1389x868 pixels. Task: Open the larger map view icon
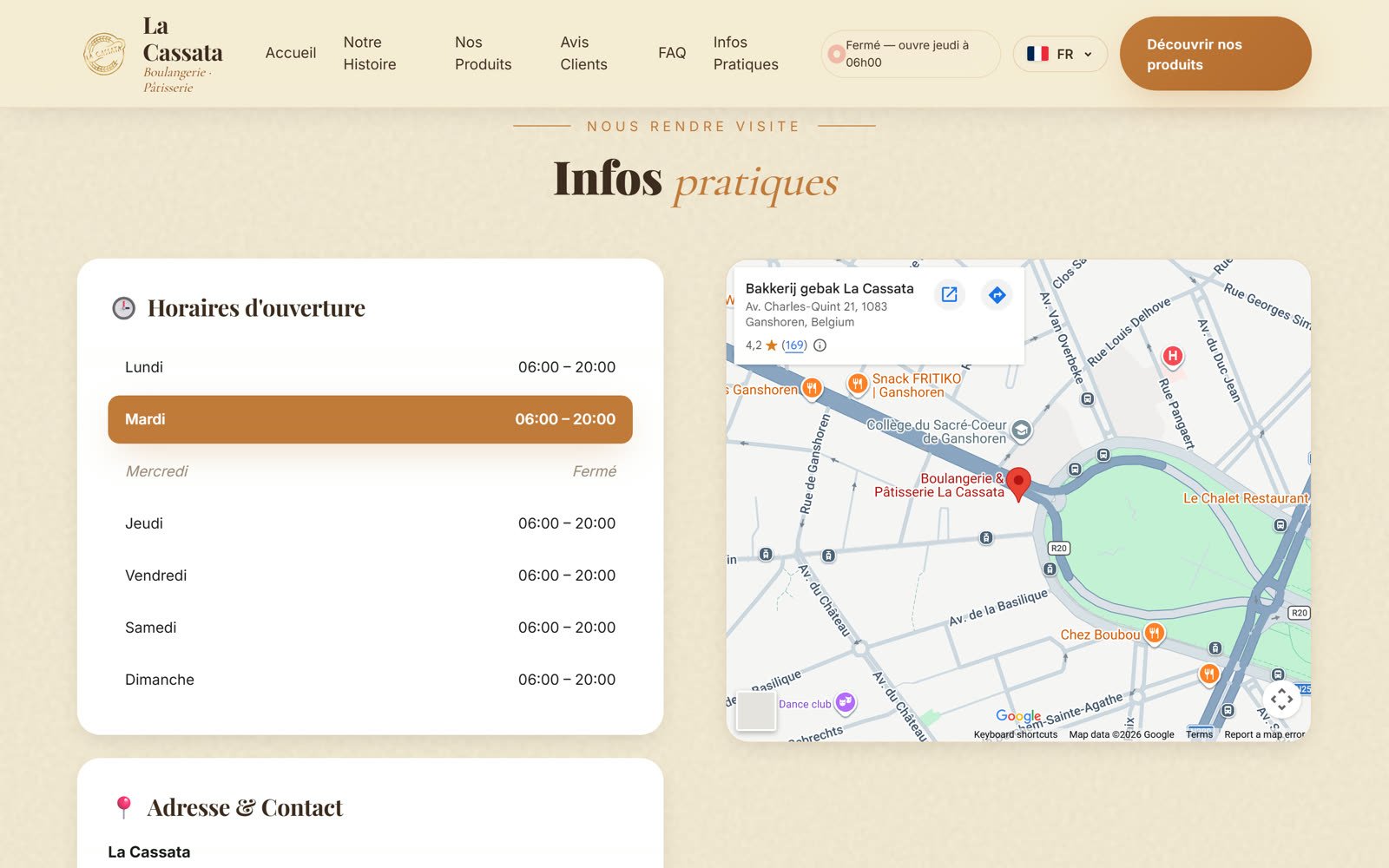pyautogui.click(x=950, y=294)
